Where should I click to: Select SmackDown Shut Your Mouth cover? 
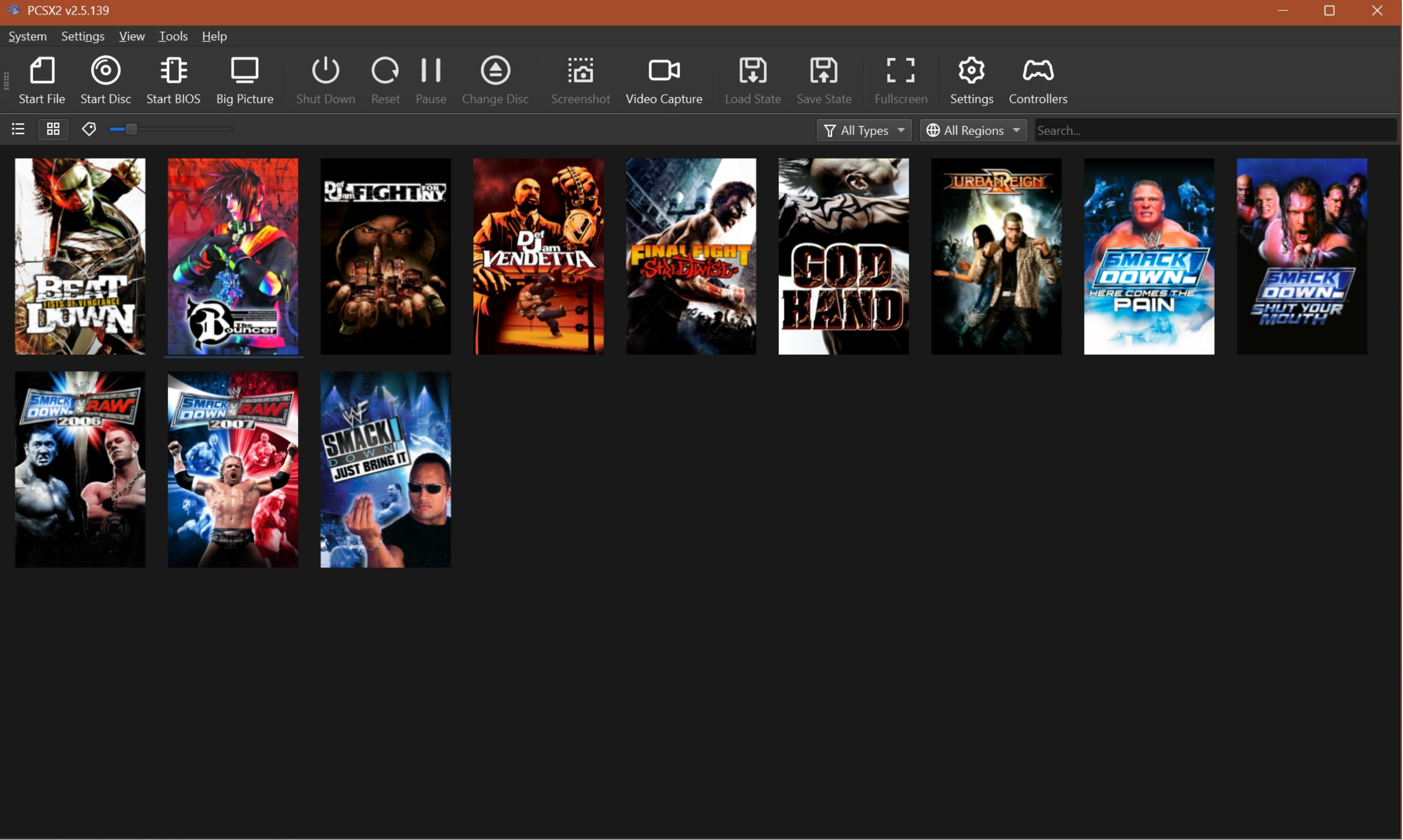[1302, 256]
